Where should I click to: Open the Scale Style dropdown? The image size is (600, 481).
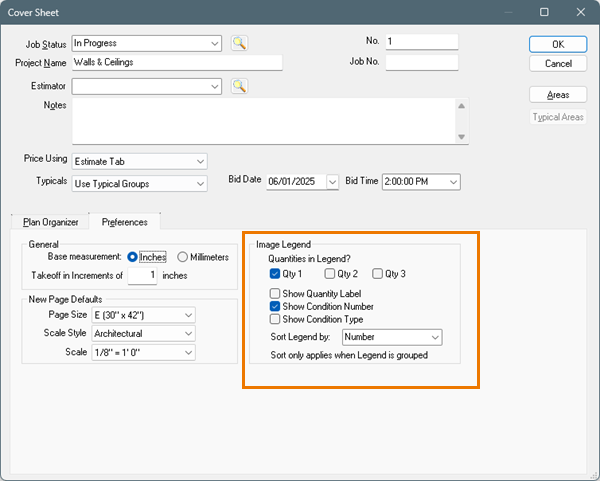coord(143,333)
